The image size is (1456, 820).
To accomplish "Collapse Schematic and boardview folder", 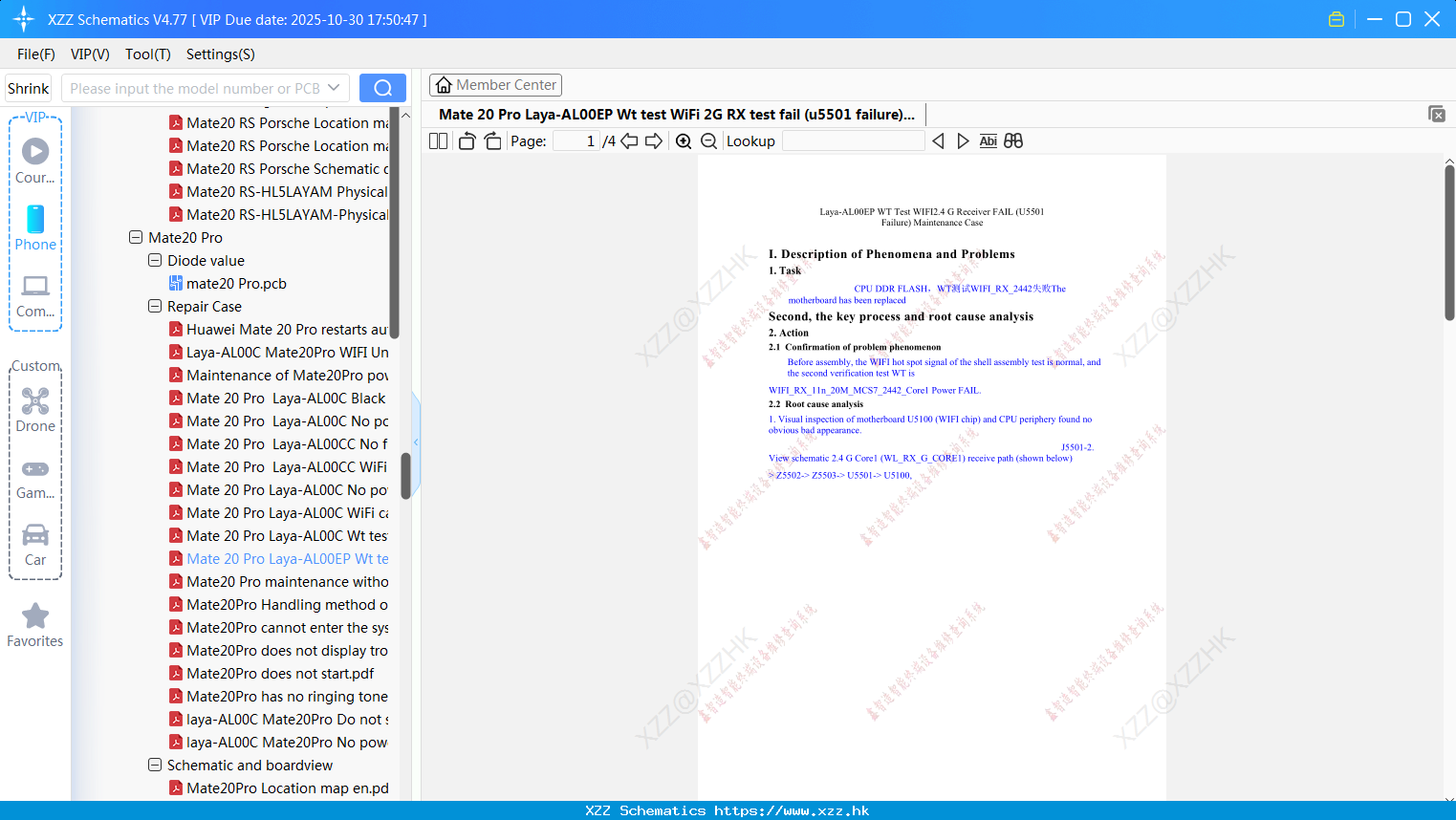I will tap(155, 765).
